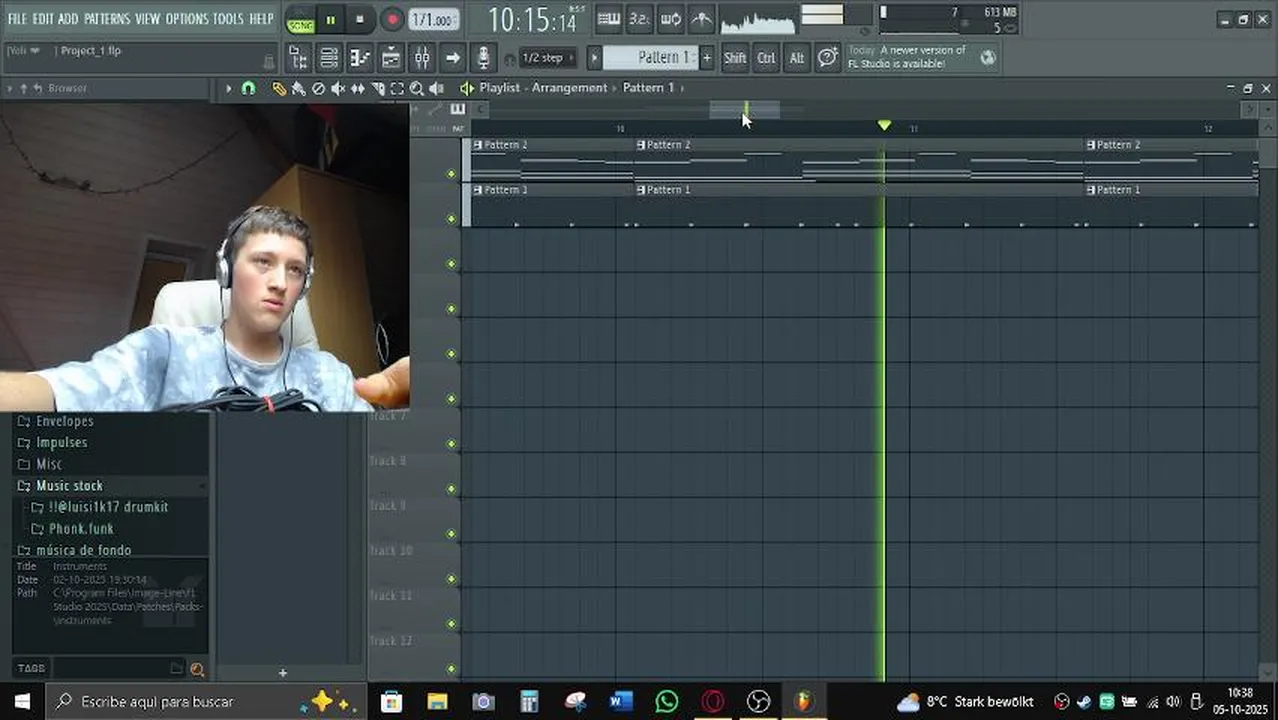Image resolution: width=1278 pixels, height=720 pixels.
Task: Open the playlist options arrow menu
Action: pos(229,88)
